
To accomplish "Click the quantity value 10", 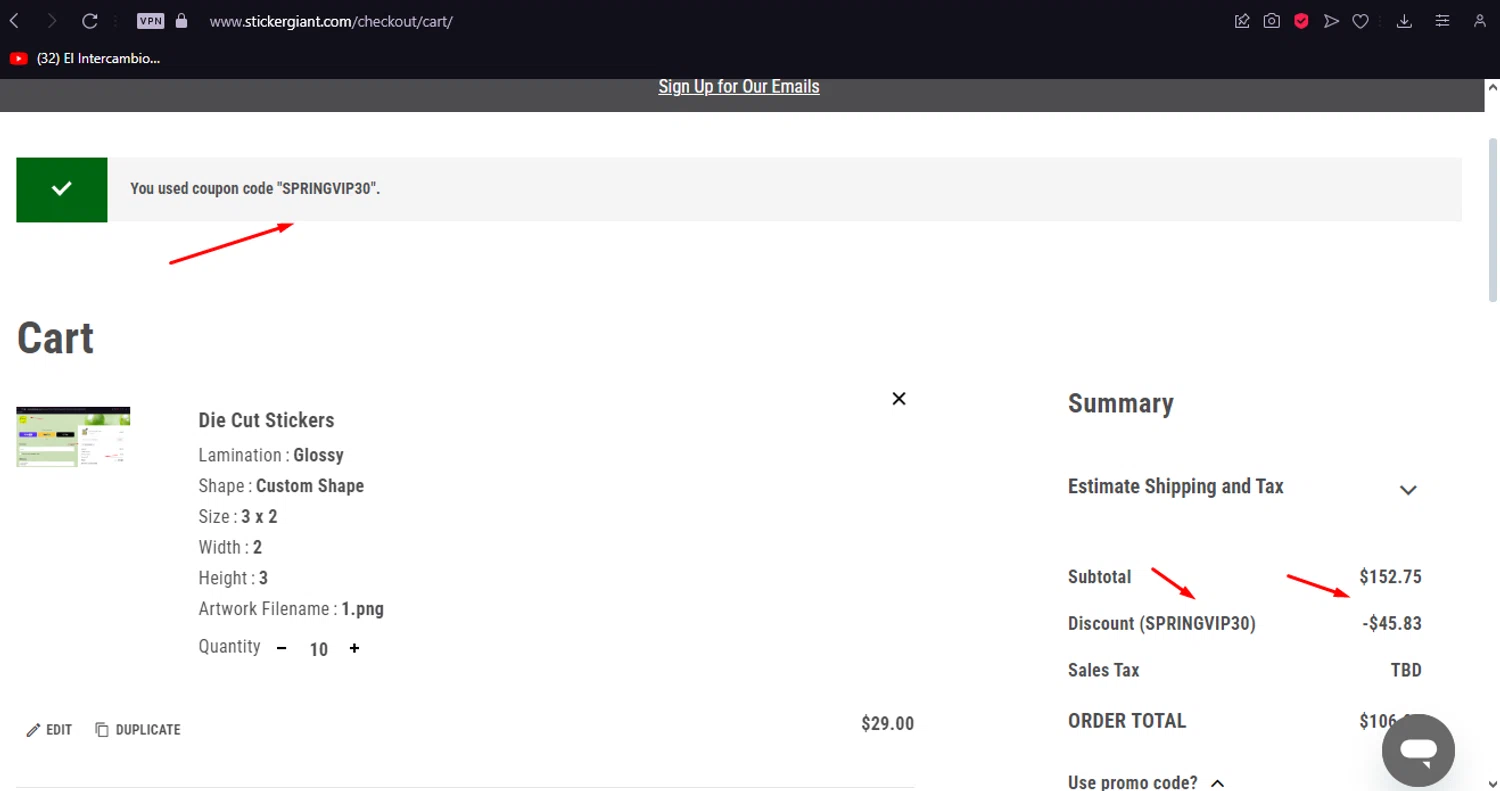I will pos(318,649).
